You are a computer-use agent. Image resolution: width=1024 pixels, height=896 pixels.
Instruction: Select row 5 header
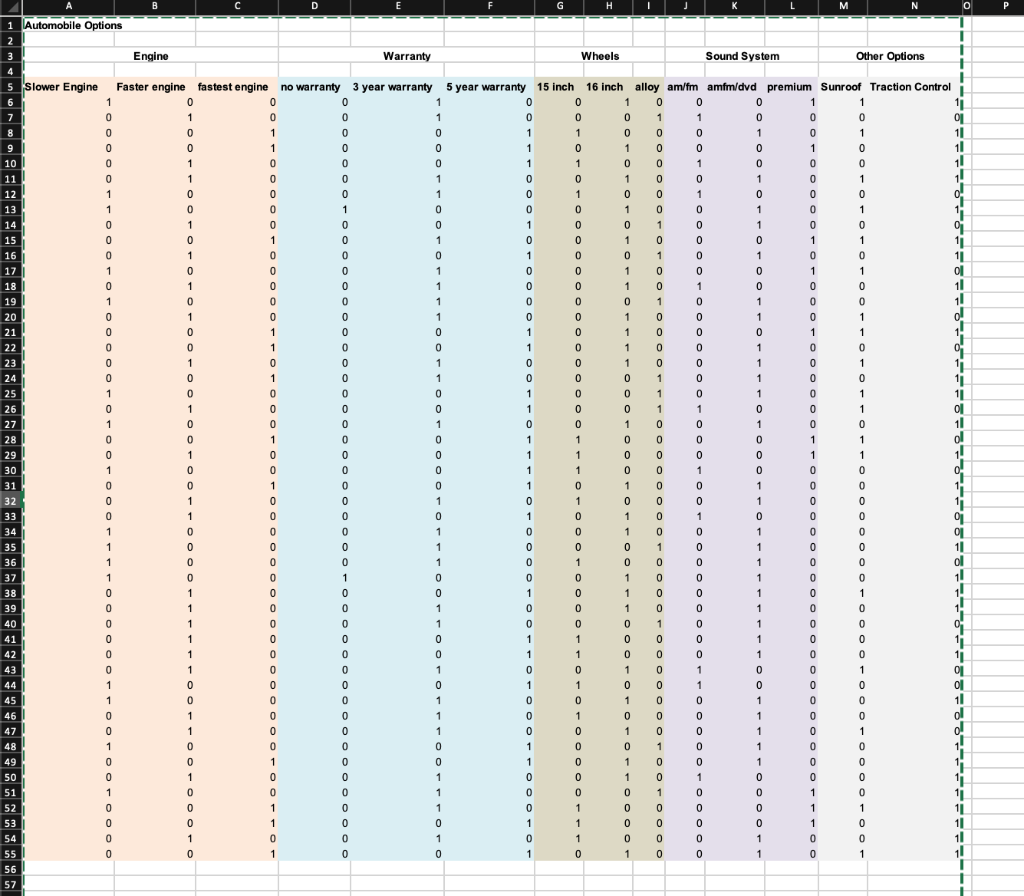[10, 87]
